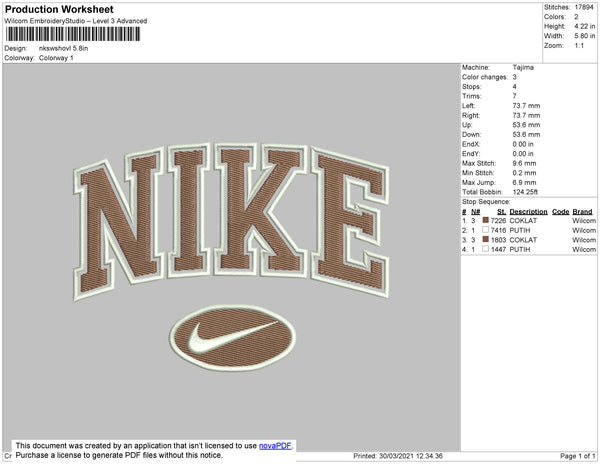Click the white swatch beside 7416 PUTIH
600x464 pixels.
(x=486, y=230)
